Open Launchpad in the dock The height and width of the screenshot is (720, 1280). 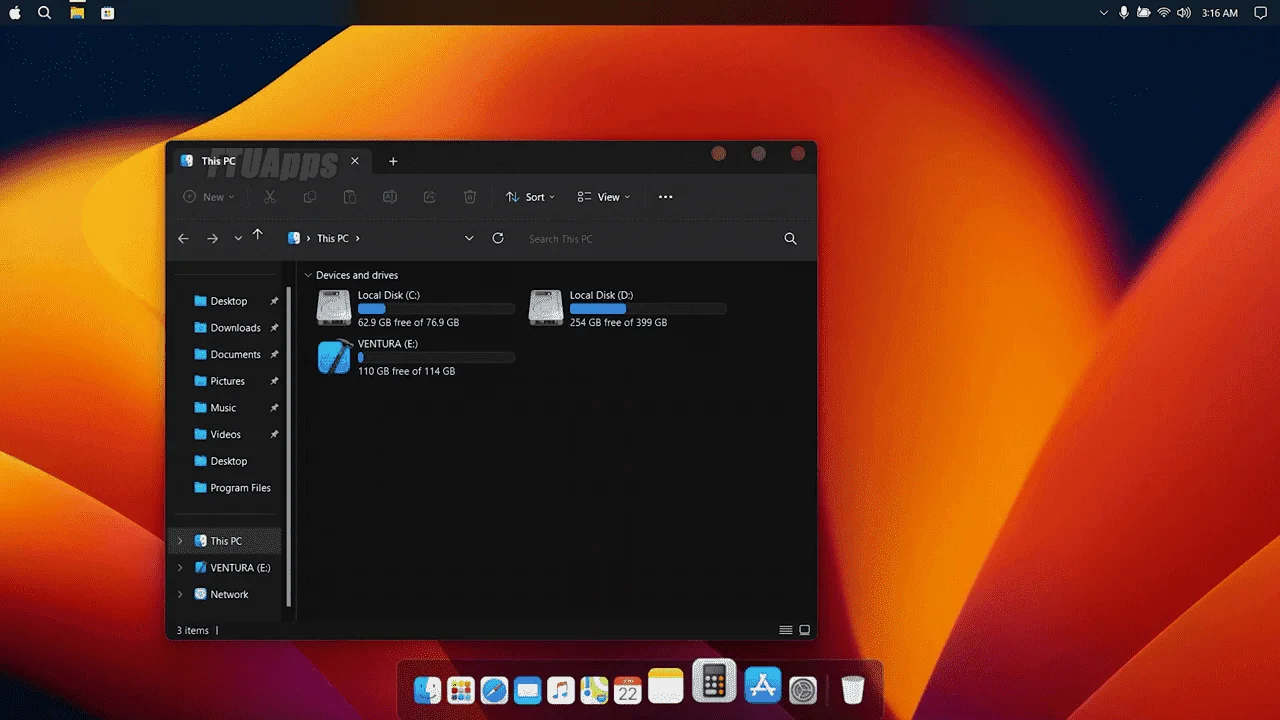coord(461,690)
